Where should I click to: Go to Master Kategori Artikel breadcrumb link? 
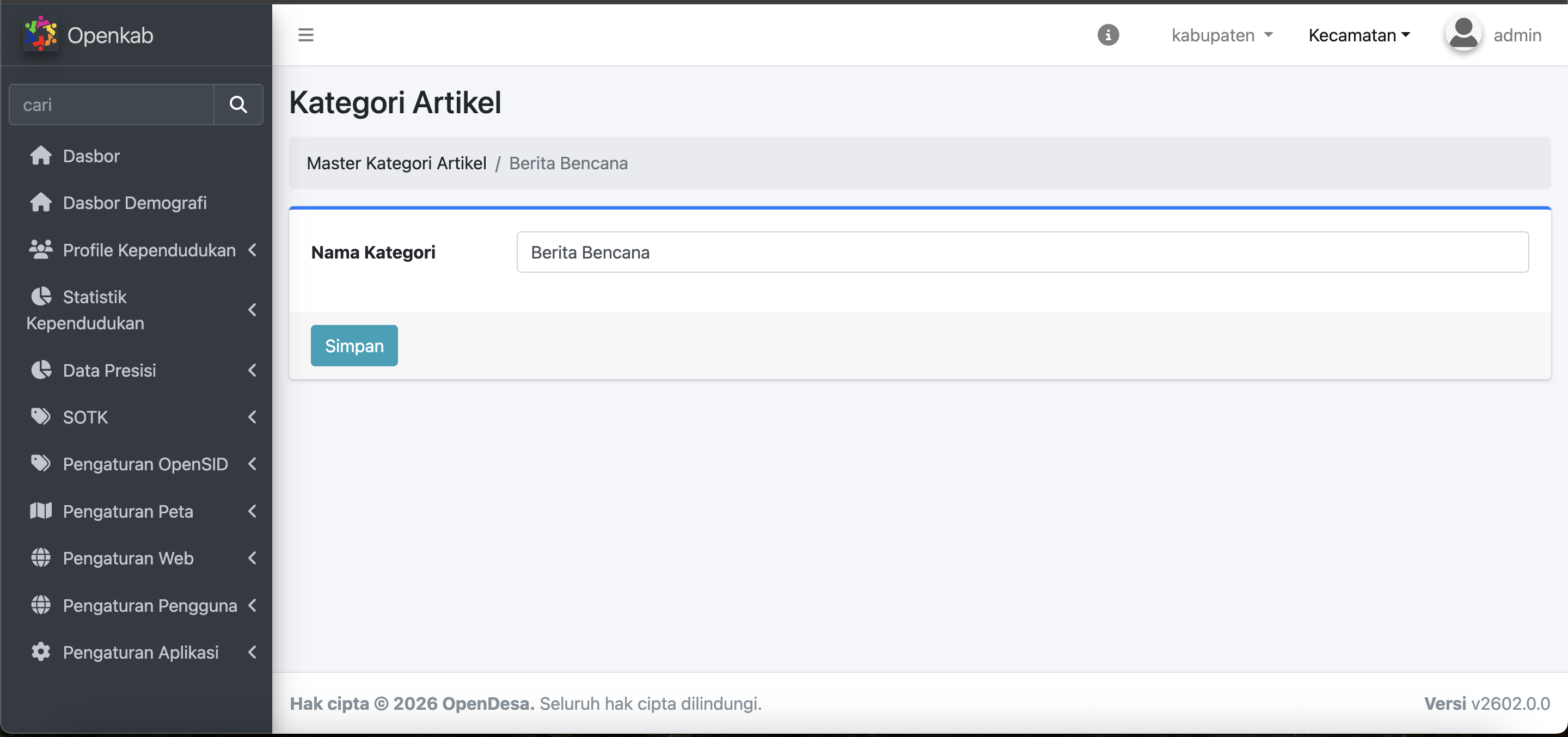click(x=396, y=163)
